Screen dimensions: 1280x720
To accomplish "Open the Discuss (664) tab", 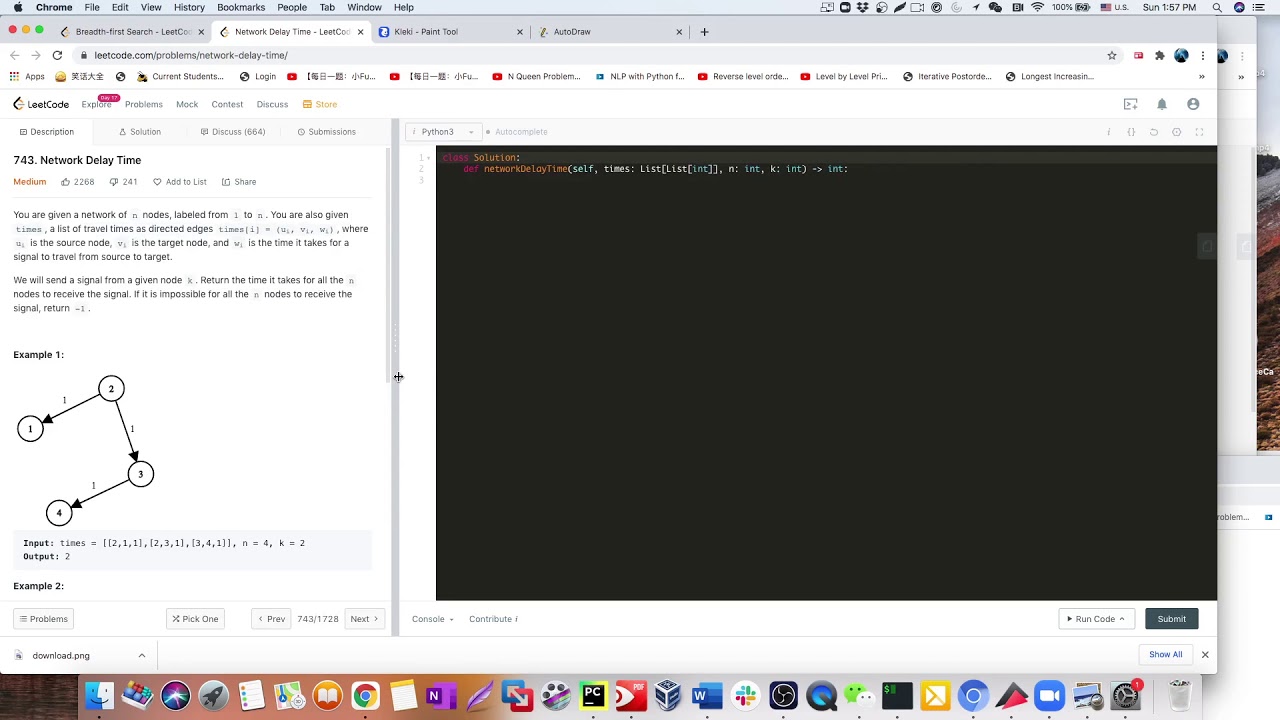I will coord(233,132).
